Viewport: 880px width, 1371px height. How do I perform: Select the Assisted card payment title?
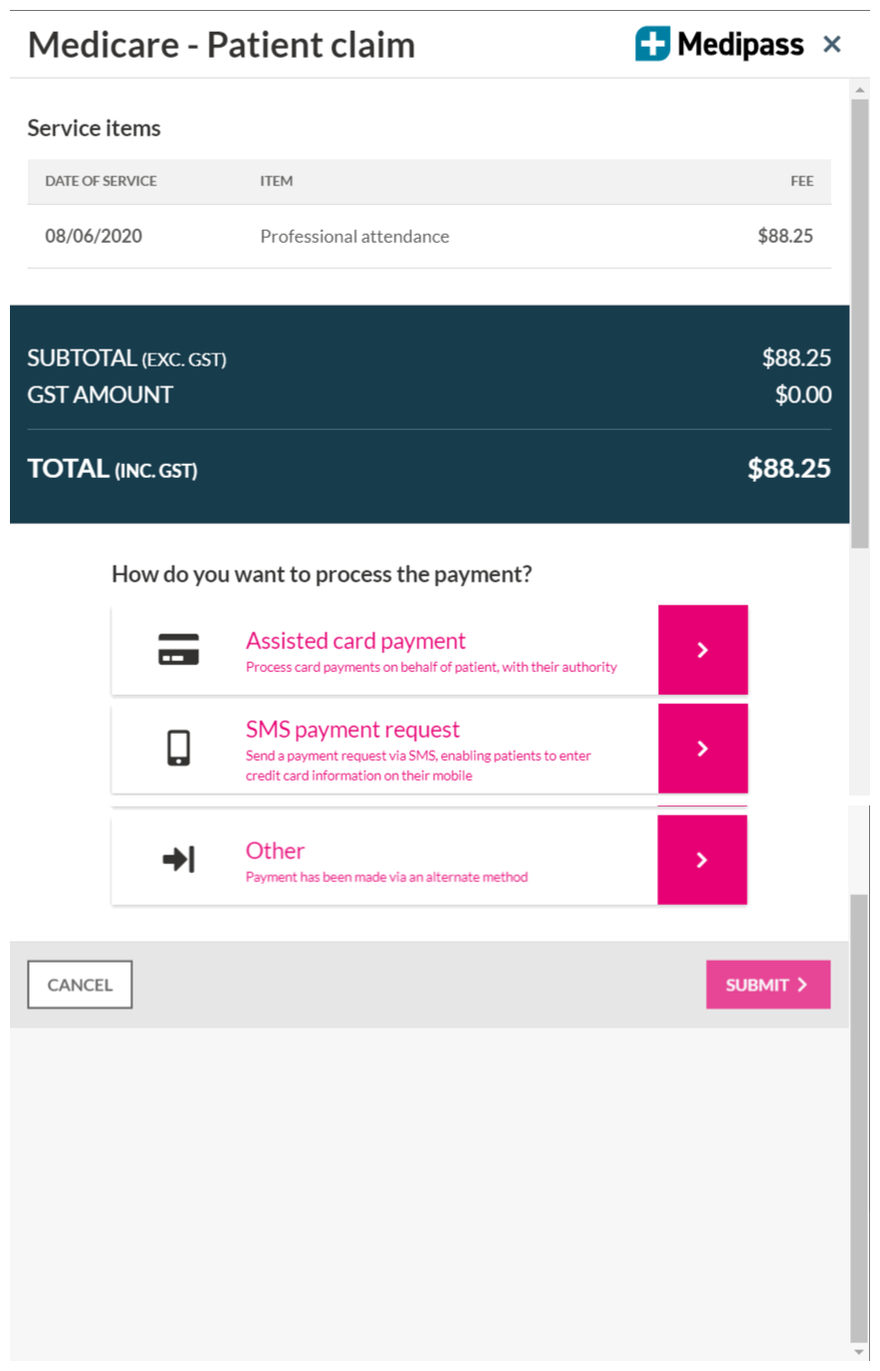click(355, 641)
